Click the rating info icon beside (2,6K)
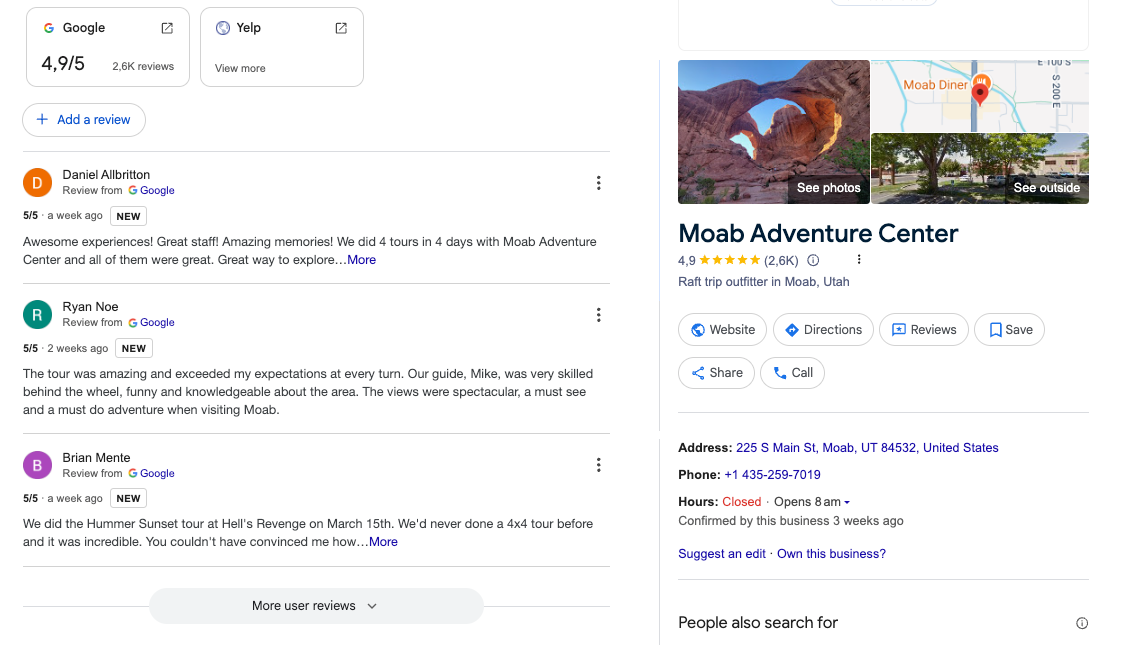This screenshot has width=1125, height=645. pos(813,260)
